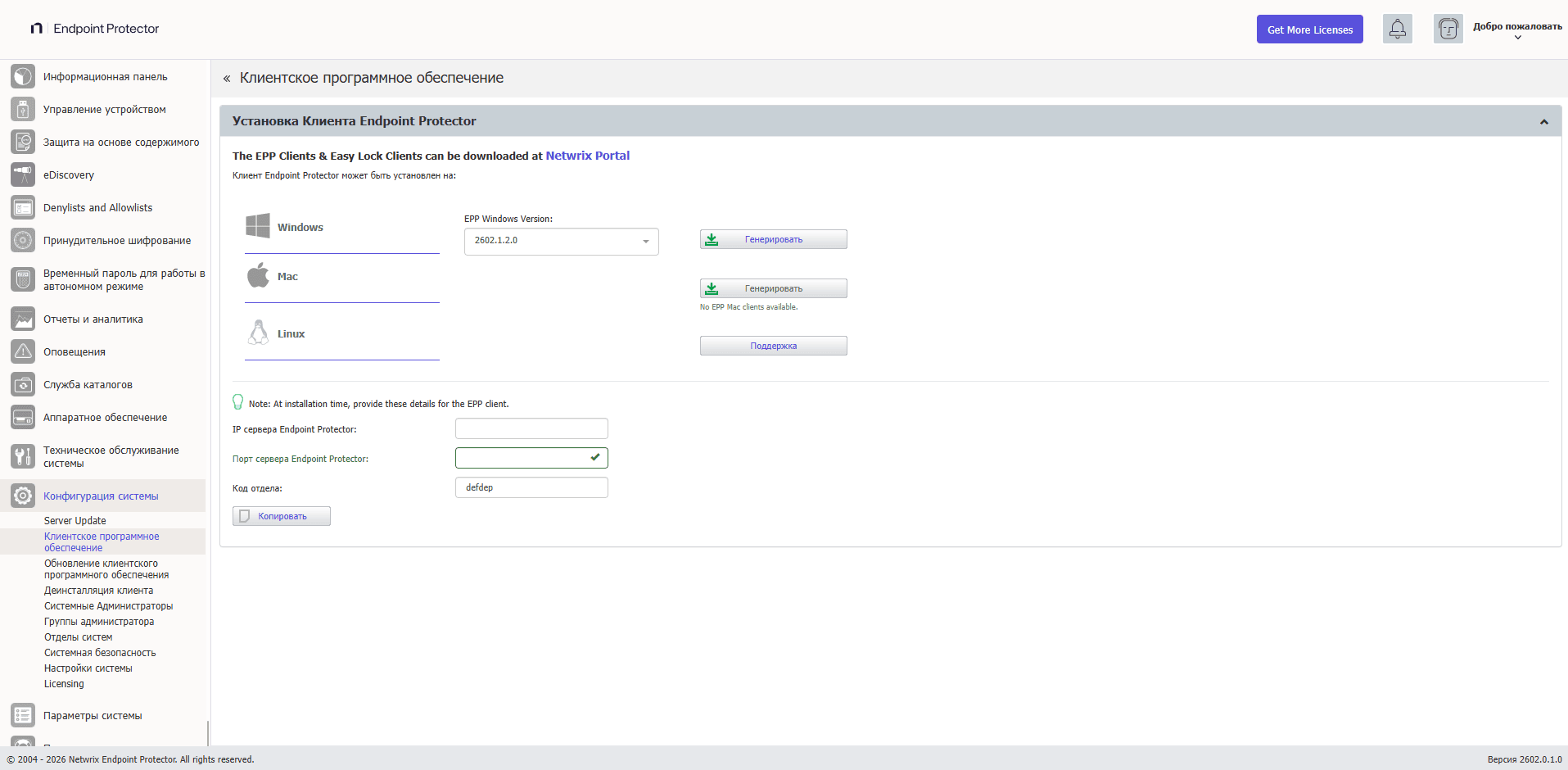
Task: Select Клиентское программное обеспечение submenu item
Action: tap(102, 541)
